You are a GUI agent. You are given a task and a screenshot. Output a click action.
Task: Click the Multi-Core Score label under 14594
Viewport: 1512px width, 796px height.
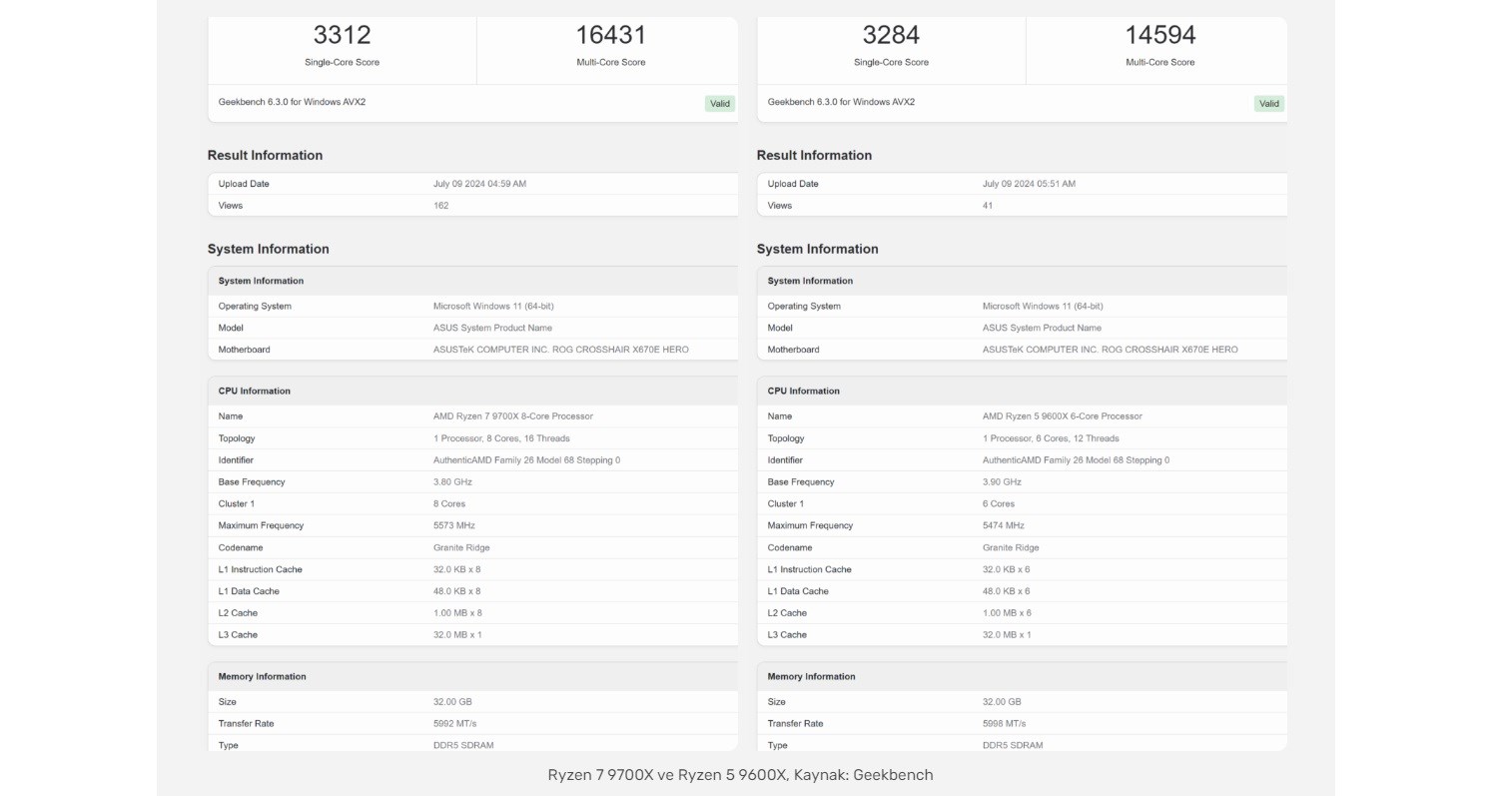pyautogui.click(x=1159, y=62)
